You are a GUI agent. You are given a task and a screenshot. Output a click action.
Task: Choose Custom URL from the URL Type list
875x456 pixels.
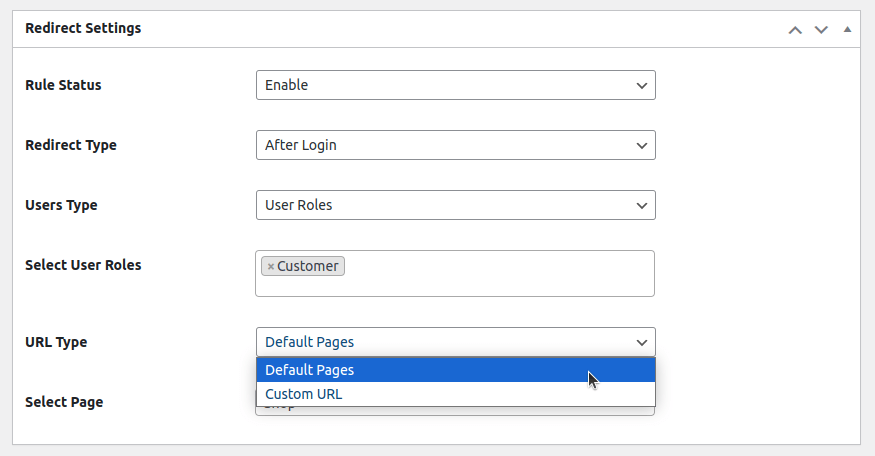click(x=304, y=394)
